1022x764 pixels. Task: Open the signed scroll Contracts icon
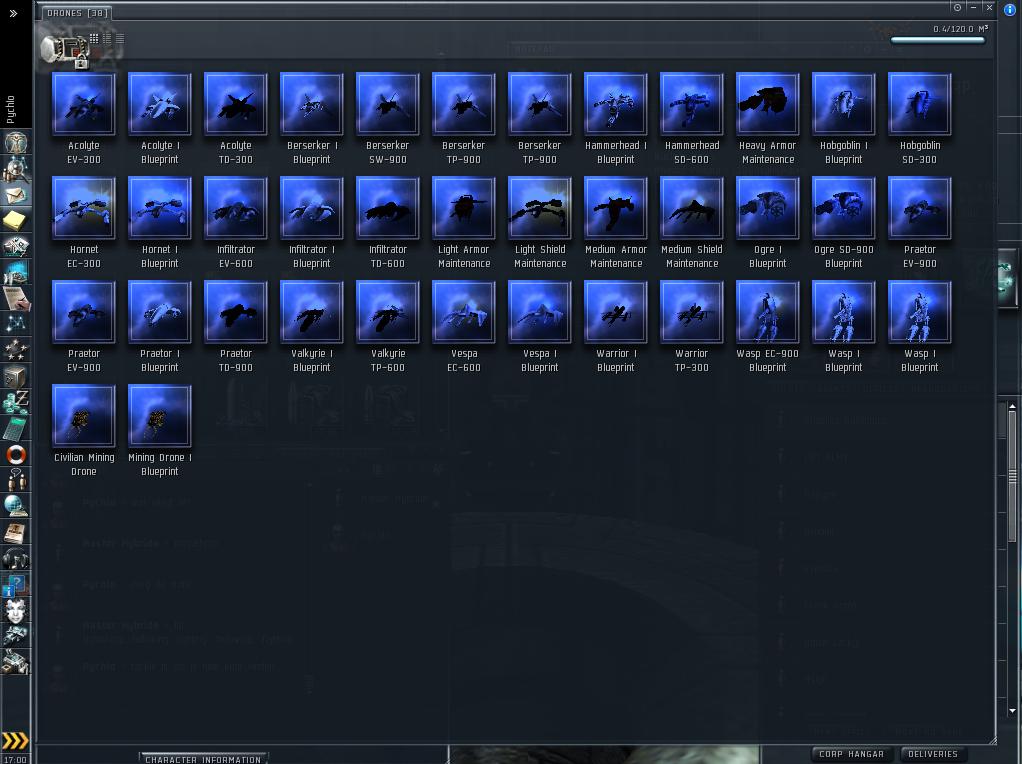tap(16, 299)
